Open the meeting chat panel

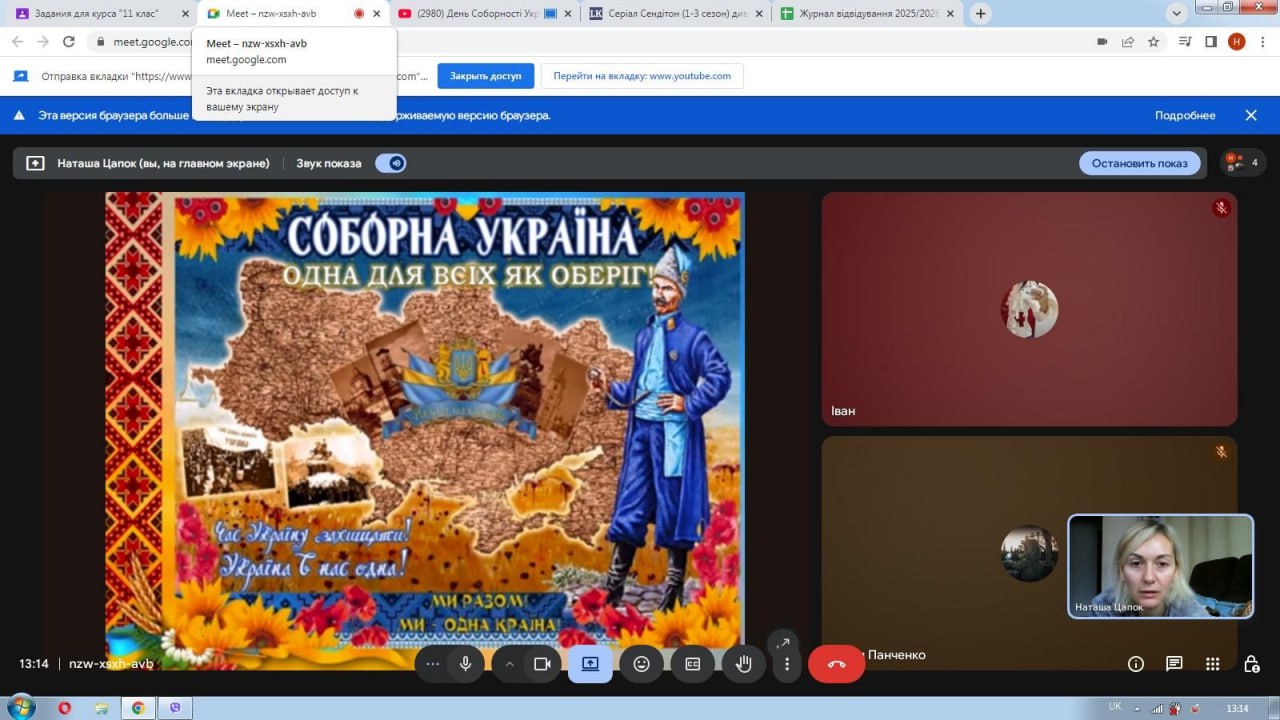click(1174, 664)
